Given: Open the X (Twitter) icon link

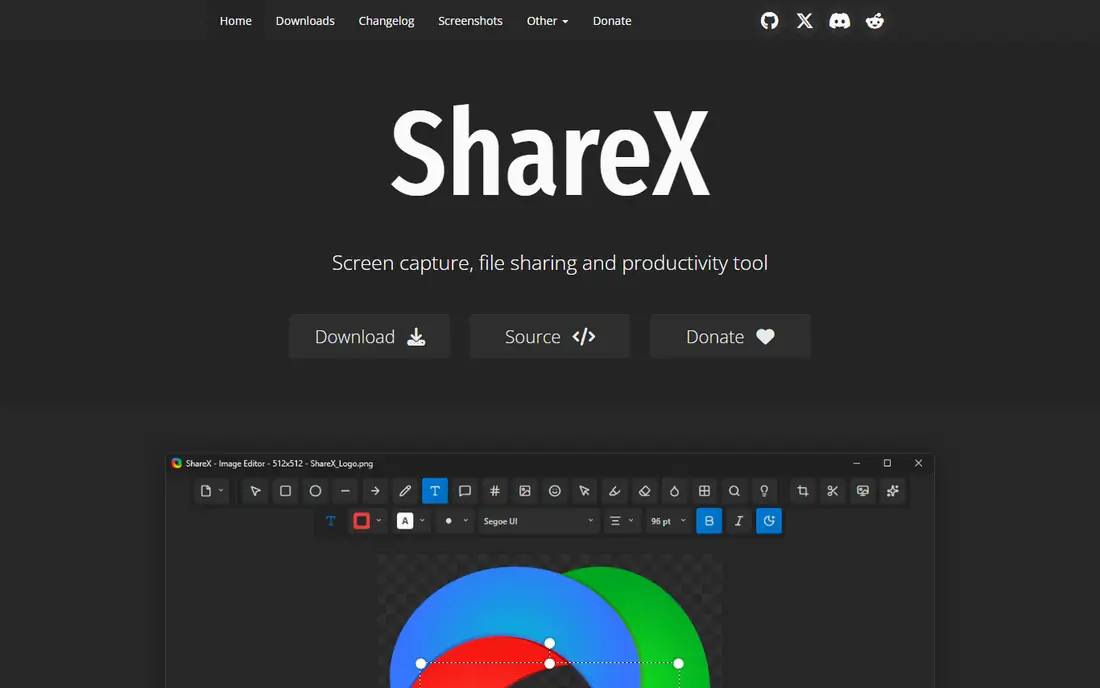Looking at the screenshot, I should (805, 21).
